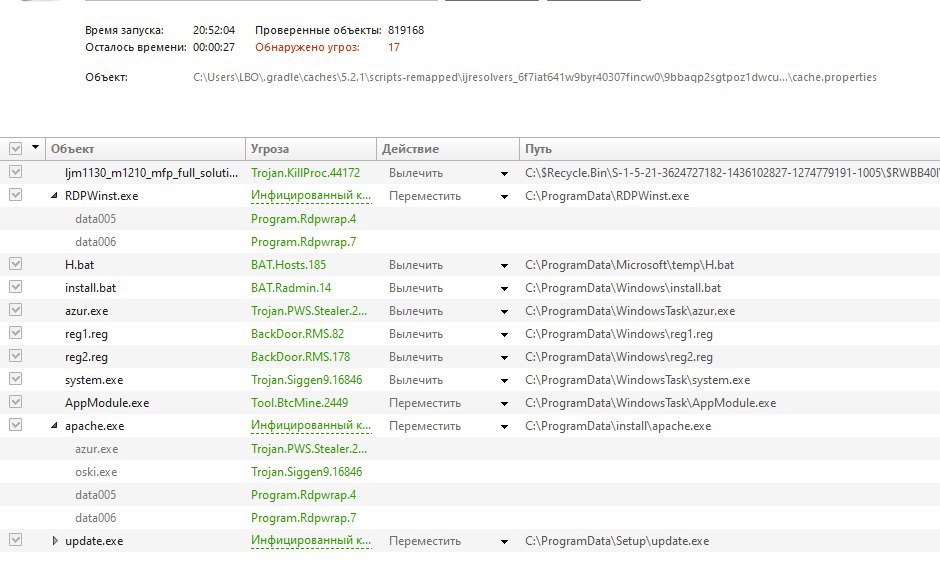Select data006 under RDPWinst.exe
Viewport: 940px width, 575px height.
(x=95, y=242)
